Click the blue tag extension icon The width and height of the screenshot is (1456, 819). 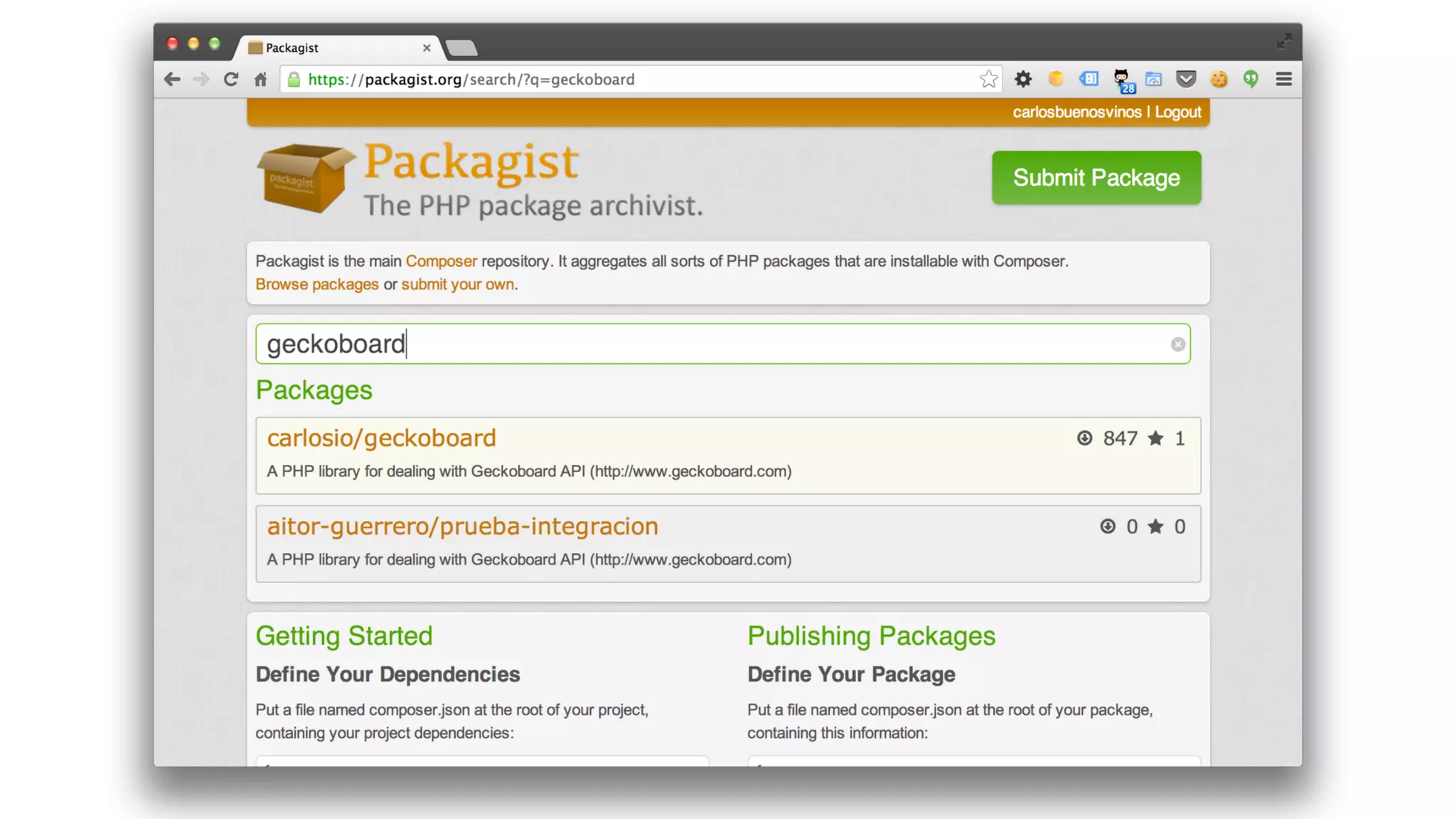[1088, 79]
